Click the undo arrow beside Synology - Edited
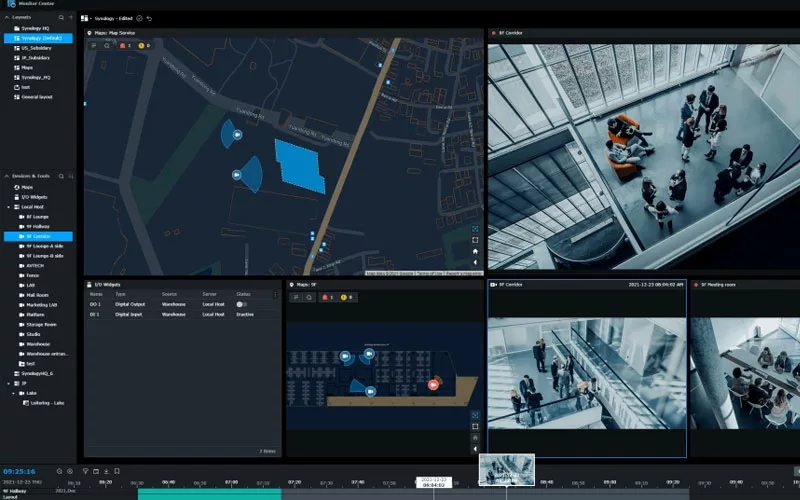This screenshot has width=800, height=500. tap(150, 18)
